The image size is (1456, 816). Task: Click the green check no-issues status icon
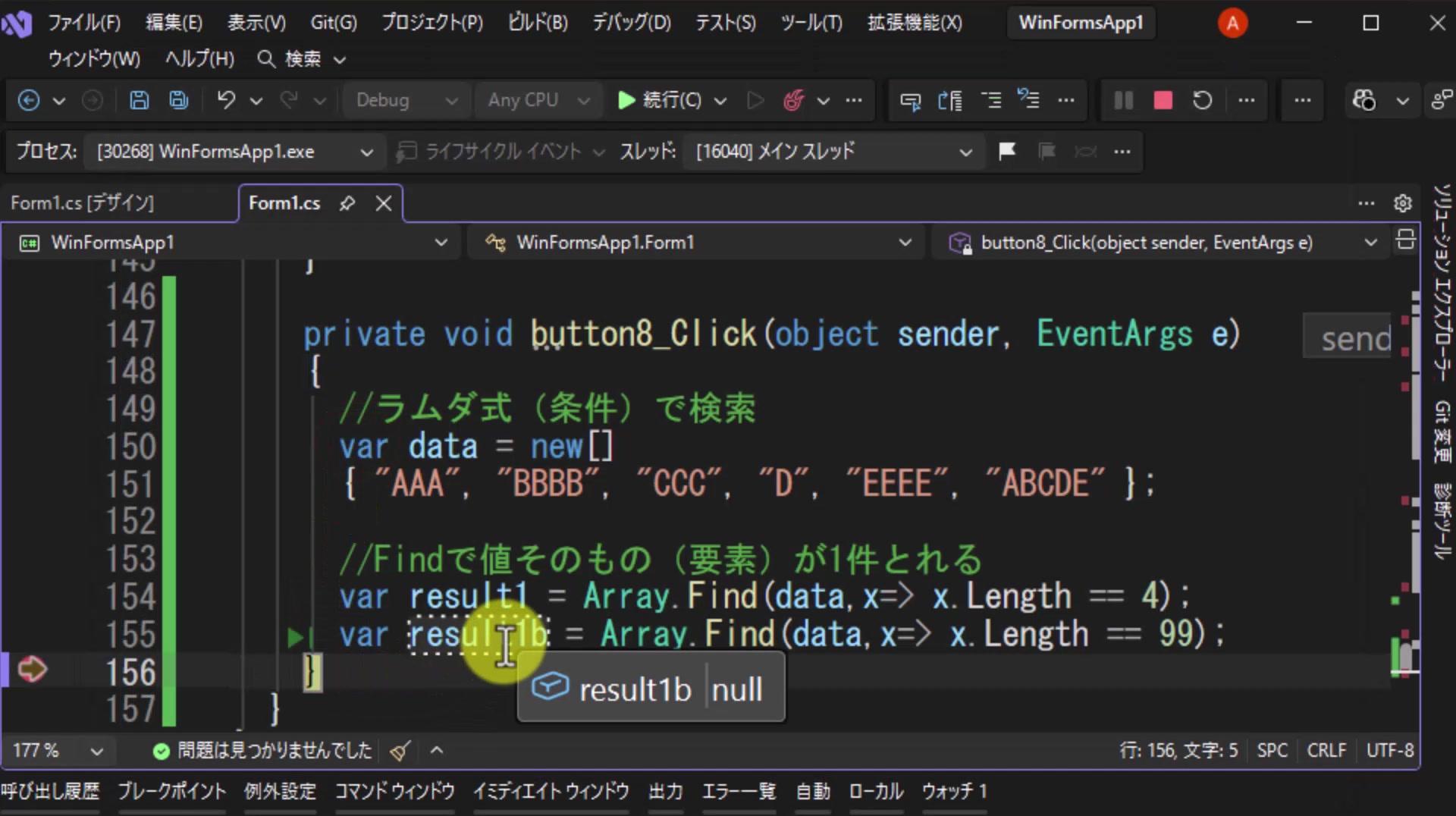pyautogui.click(x=161, y=751)
